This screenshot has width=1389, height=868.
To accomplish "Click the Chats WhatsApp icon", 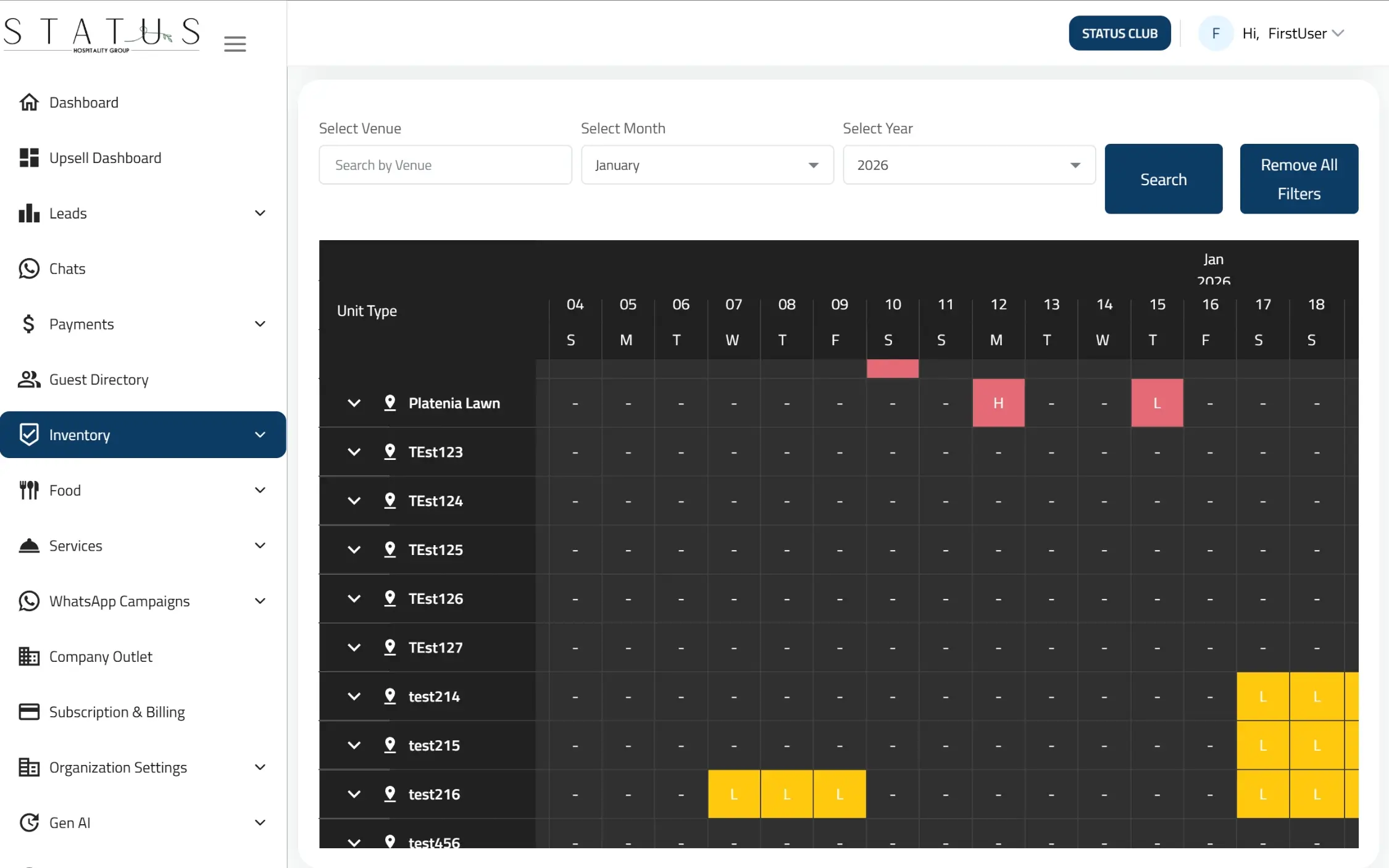I will pos(29,269).
